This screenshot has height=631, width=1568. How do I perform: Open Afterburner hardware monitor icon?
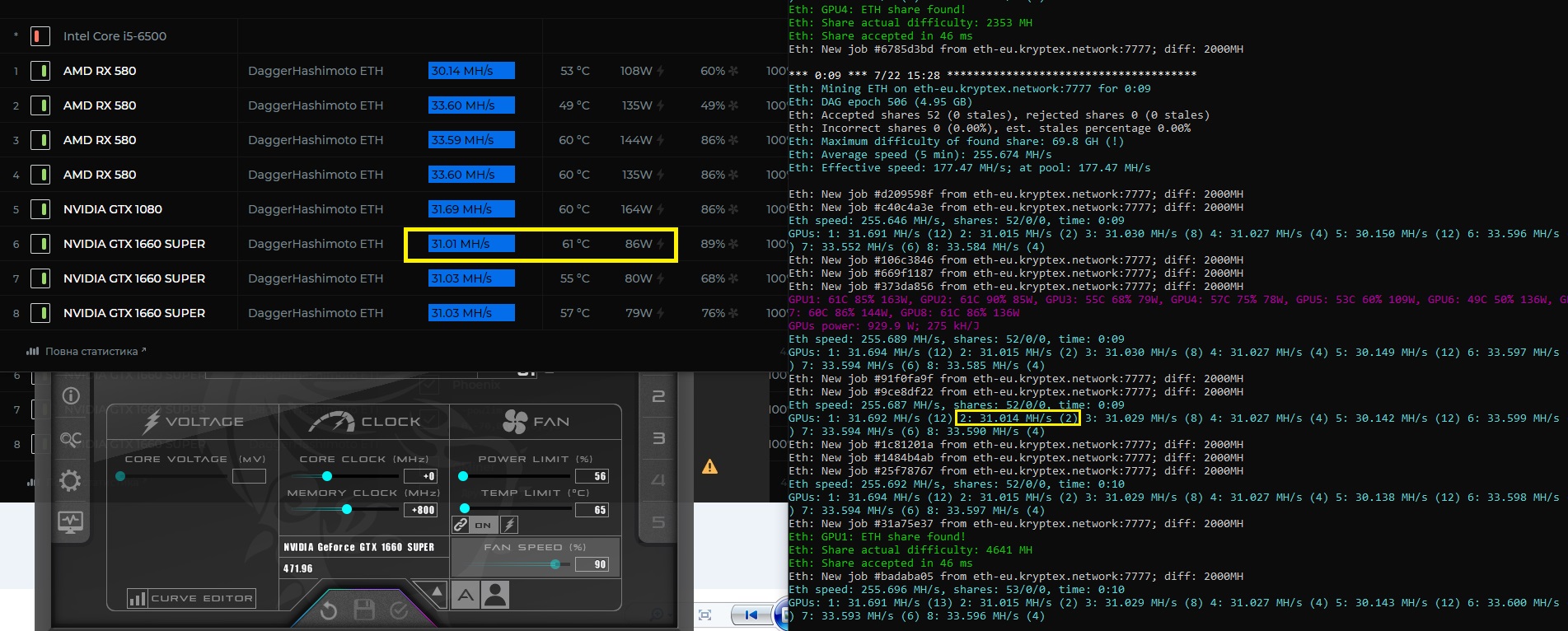pos(71,521)
